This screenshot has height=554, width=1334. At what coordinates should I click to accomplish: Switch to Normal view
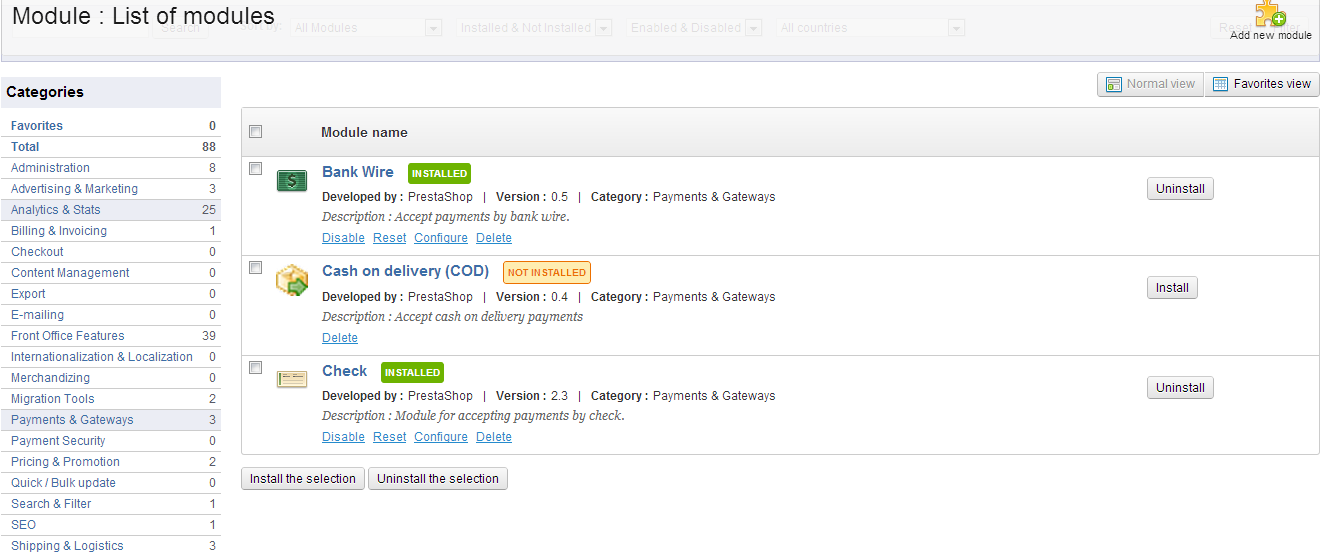point(1150,84)
